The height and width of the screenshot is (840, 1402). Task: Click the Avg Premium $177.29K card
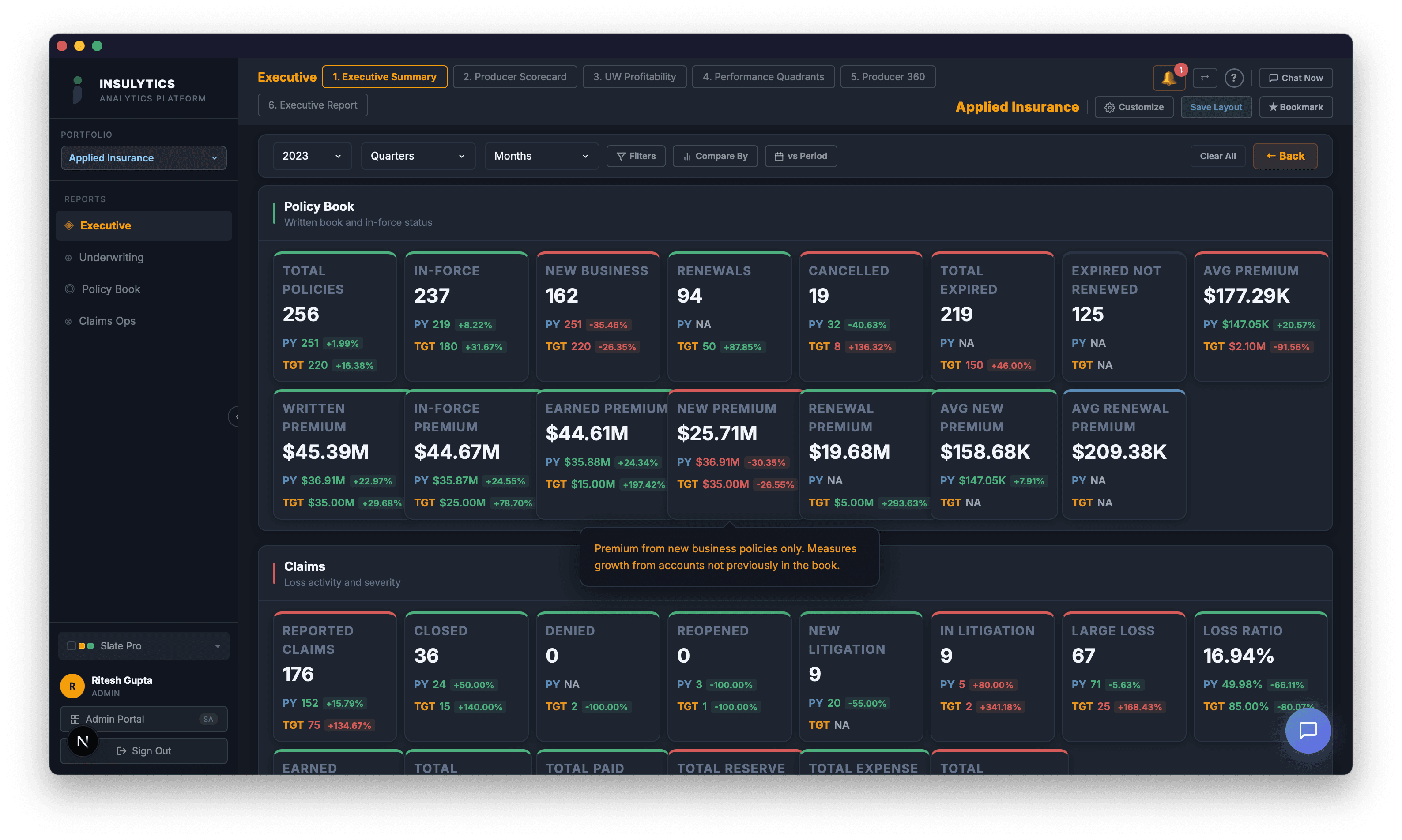[1261, 317]
